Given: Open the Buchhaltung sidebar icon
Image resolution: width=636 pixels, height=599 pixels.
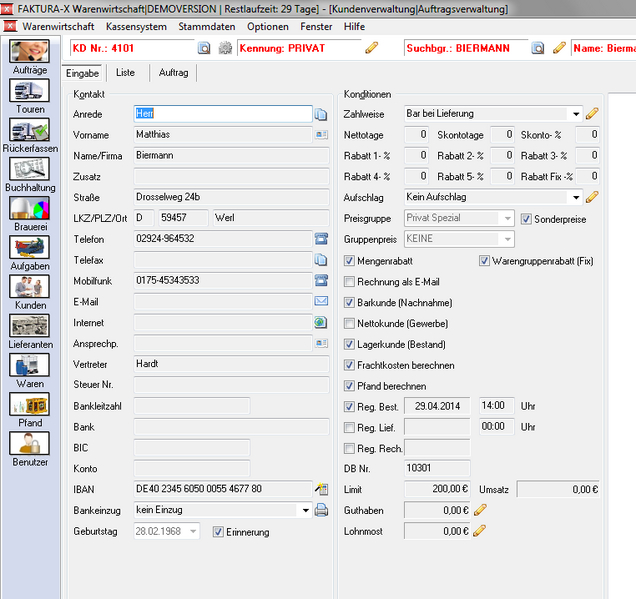Looking at the screenshot, I should [x=30, y=169].
